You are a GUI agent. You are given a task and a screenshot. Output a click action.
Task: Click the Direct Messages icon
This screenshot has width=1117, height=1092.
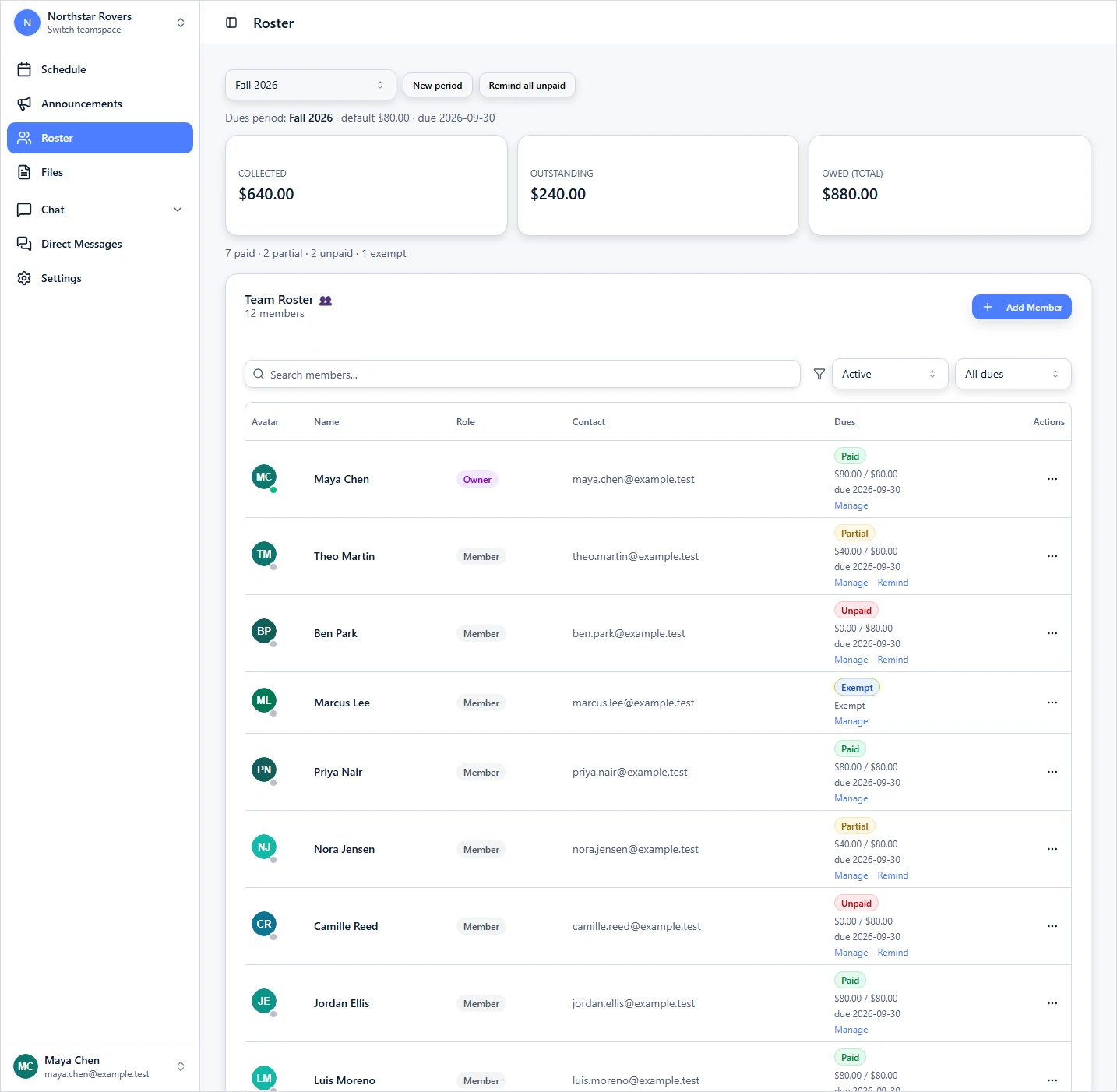tap(24, 244)
